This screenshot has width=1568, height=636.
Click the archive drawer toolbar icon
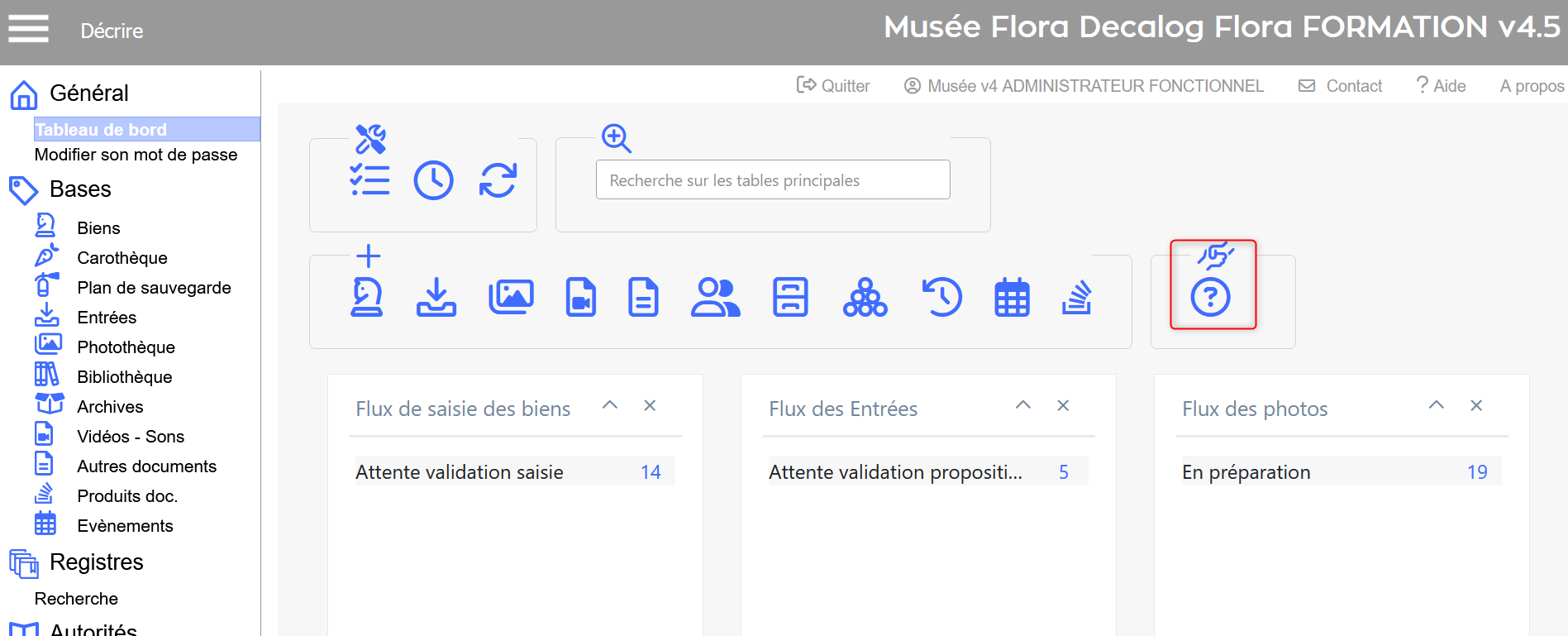tap(791, 298)
